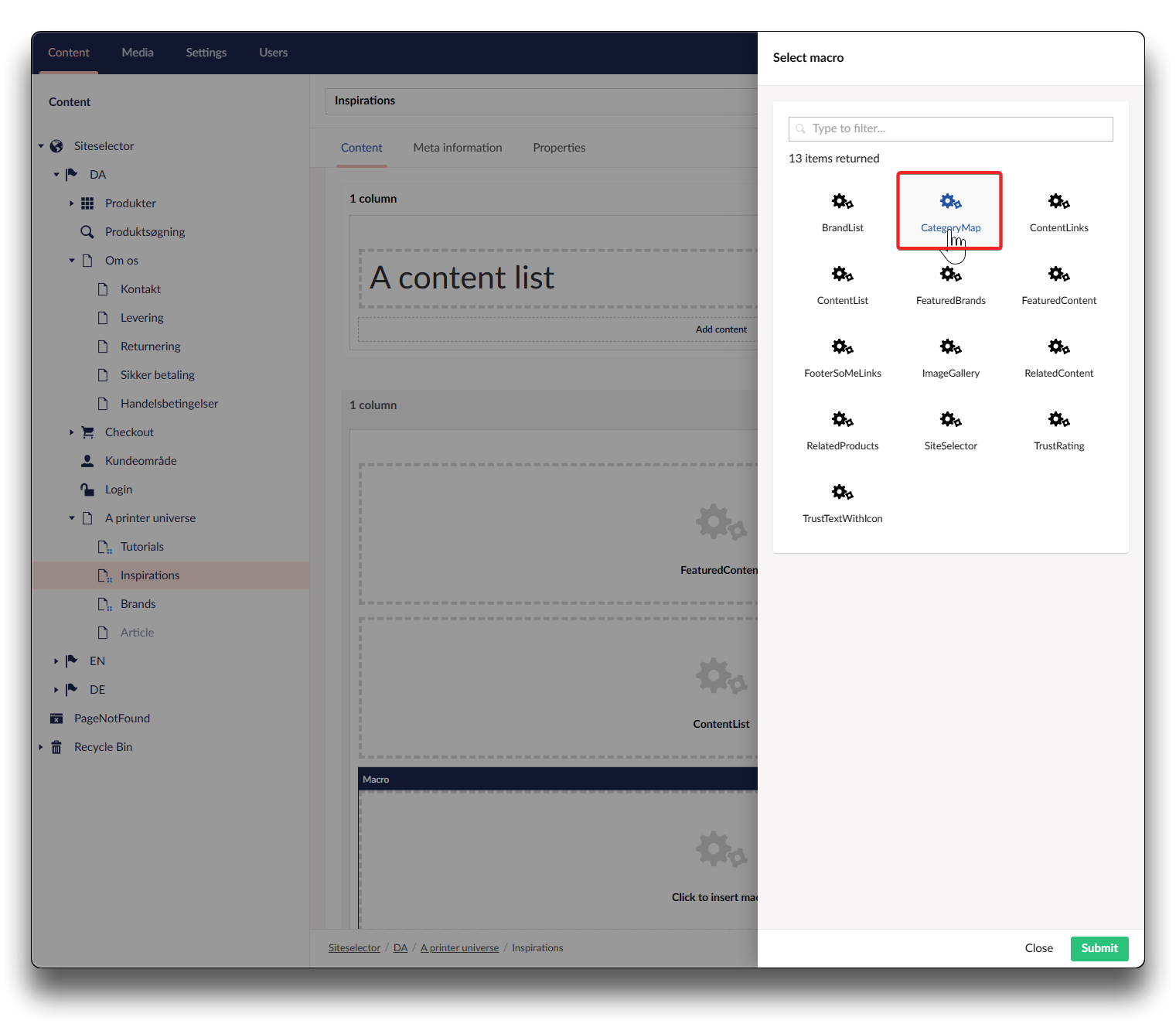This screenshot has height=1024, width=1176.
Task: Select the BrandList macro icon
Action: (x=842, y=203)
